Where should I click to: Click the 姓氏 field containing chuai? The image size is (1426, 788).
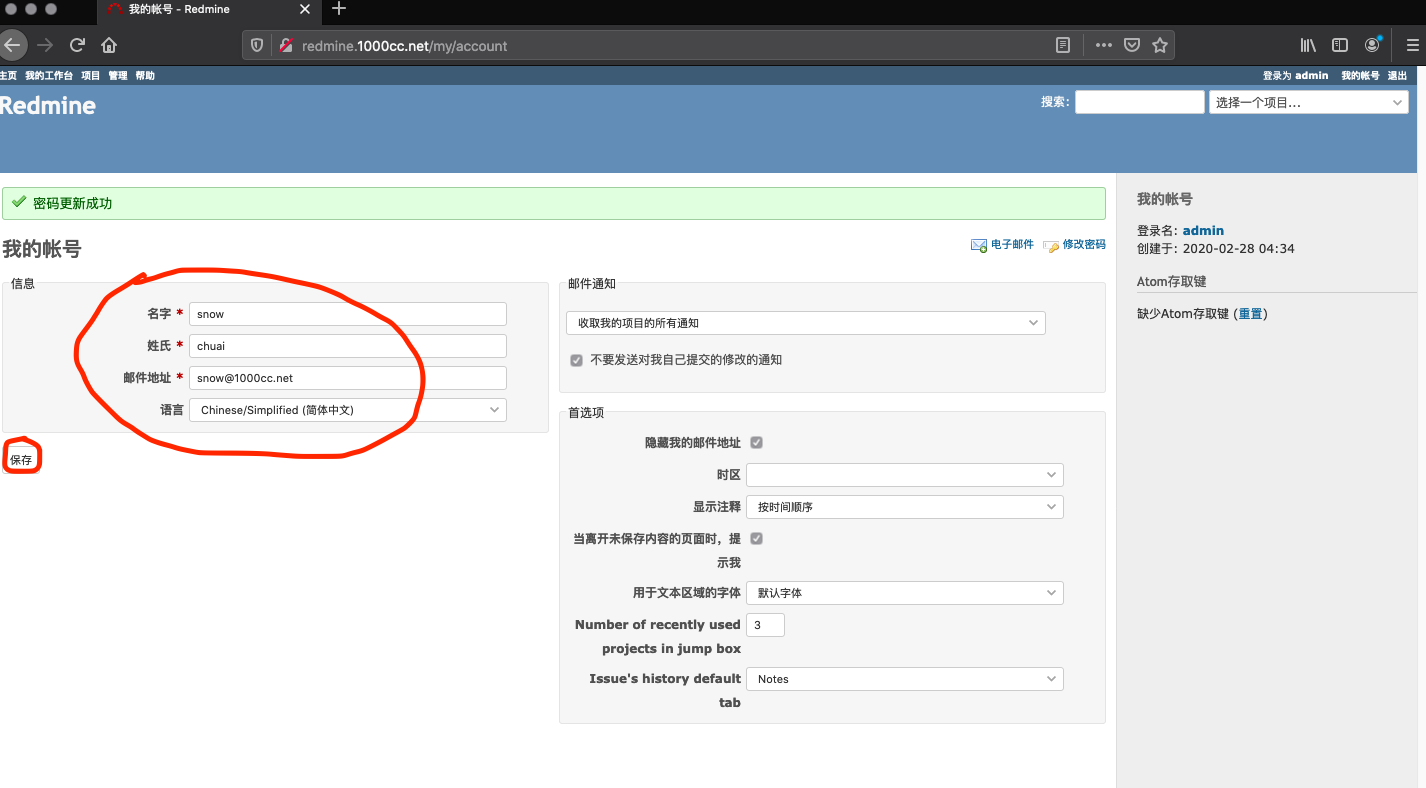pyautogui.click(x=348, y=346)
